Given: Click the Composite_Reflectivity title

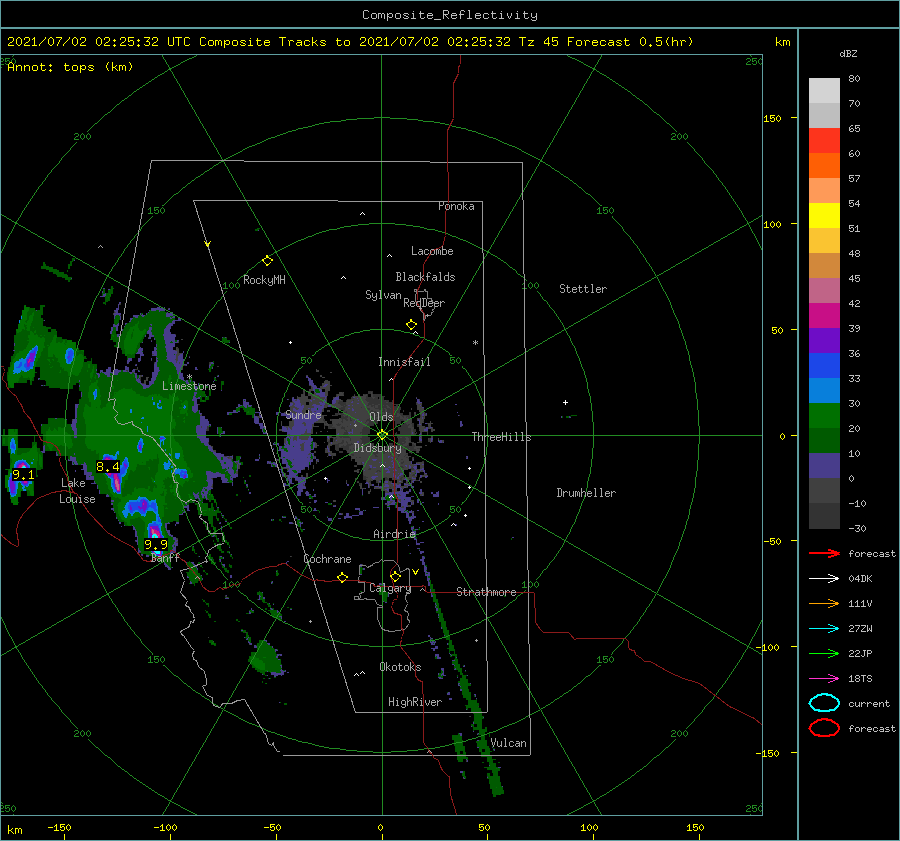Looking at the screenshot, I should pyautogui.click(x=450, y=15).
